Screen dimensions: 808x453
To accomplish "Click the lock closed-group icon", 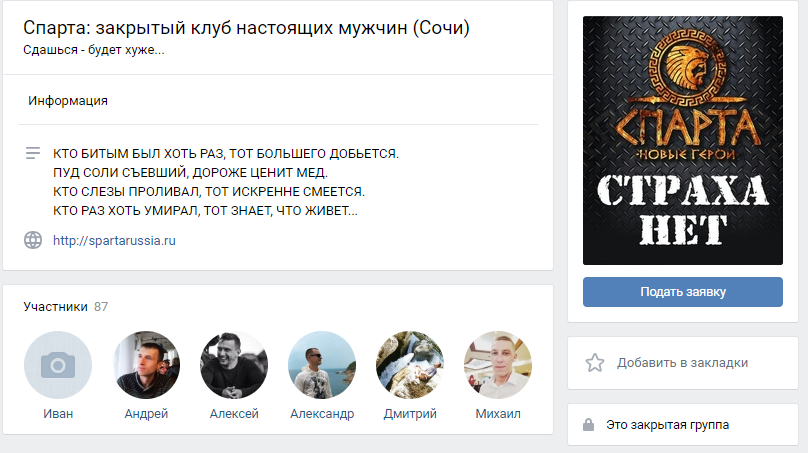I will (x=588, y=425).
